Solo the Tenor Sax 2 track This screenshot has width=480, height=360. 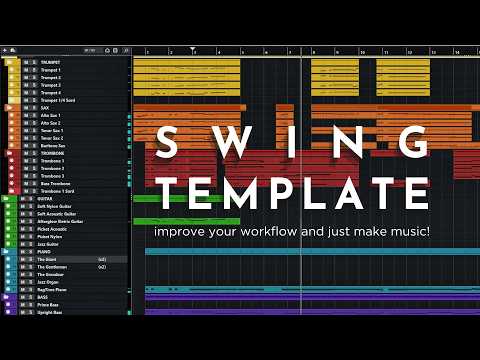coord(34,138)
